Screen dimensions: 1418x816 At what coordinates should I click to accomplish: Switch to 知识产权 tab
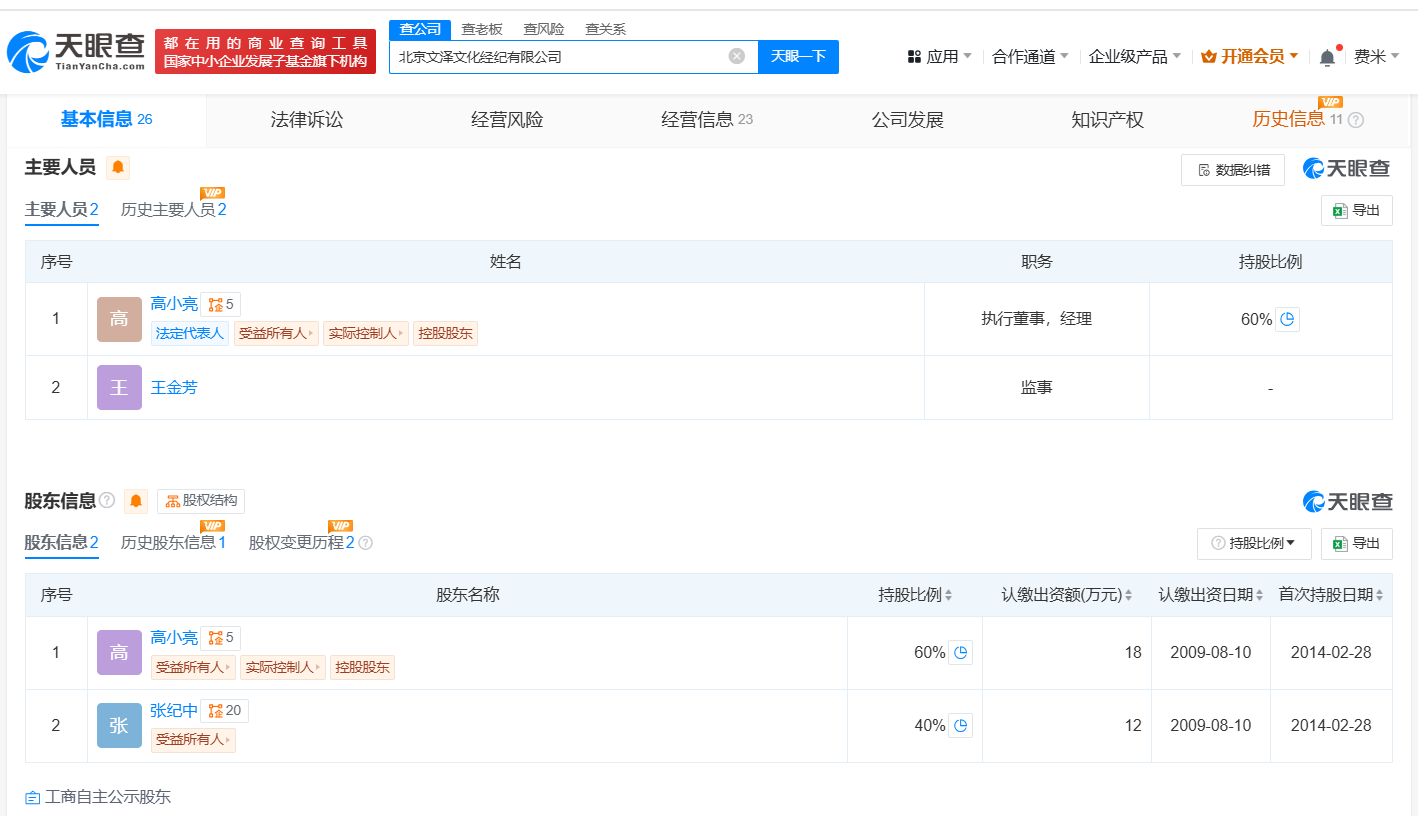(x=1107, y=120)
